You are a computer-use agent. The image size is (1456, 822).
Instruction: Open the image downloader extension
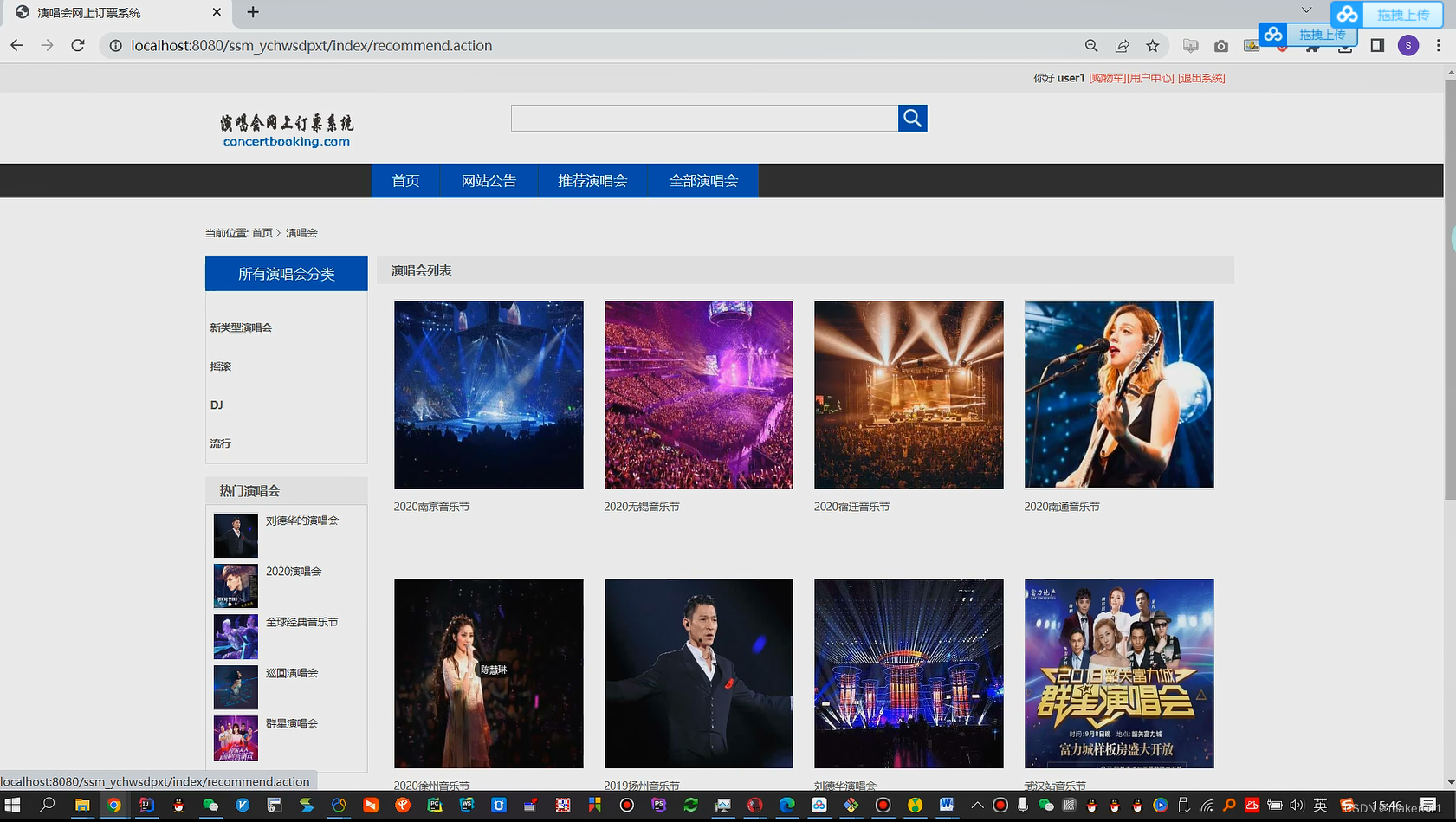point(1251,46)
